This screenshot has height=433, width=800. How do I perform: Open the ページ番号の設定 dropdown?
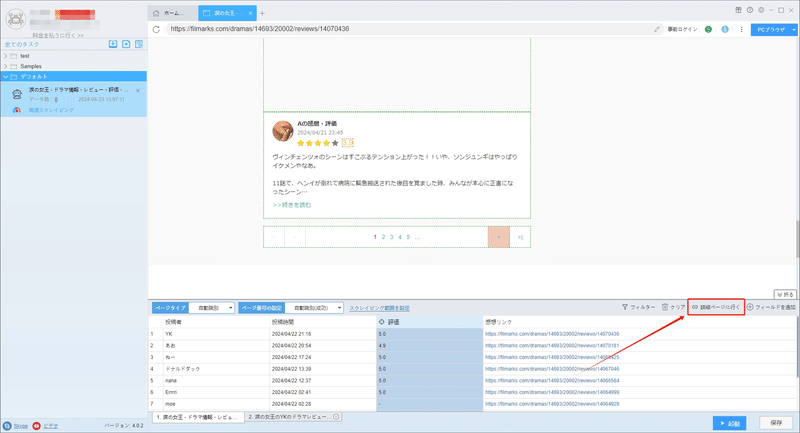pos(314,308)
